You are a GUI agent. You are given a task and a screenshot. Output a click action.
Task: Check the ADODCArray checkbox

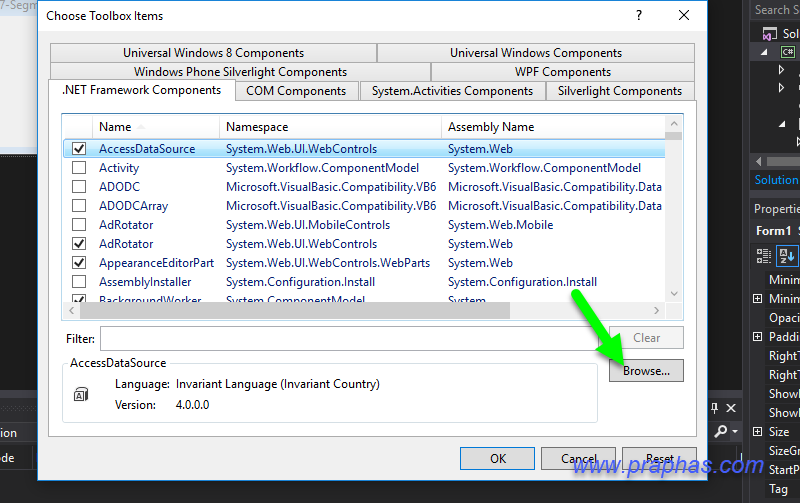tap(79, 206)
